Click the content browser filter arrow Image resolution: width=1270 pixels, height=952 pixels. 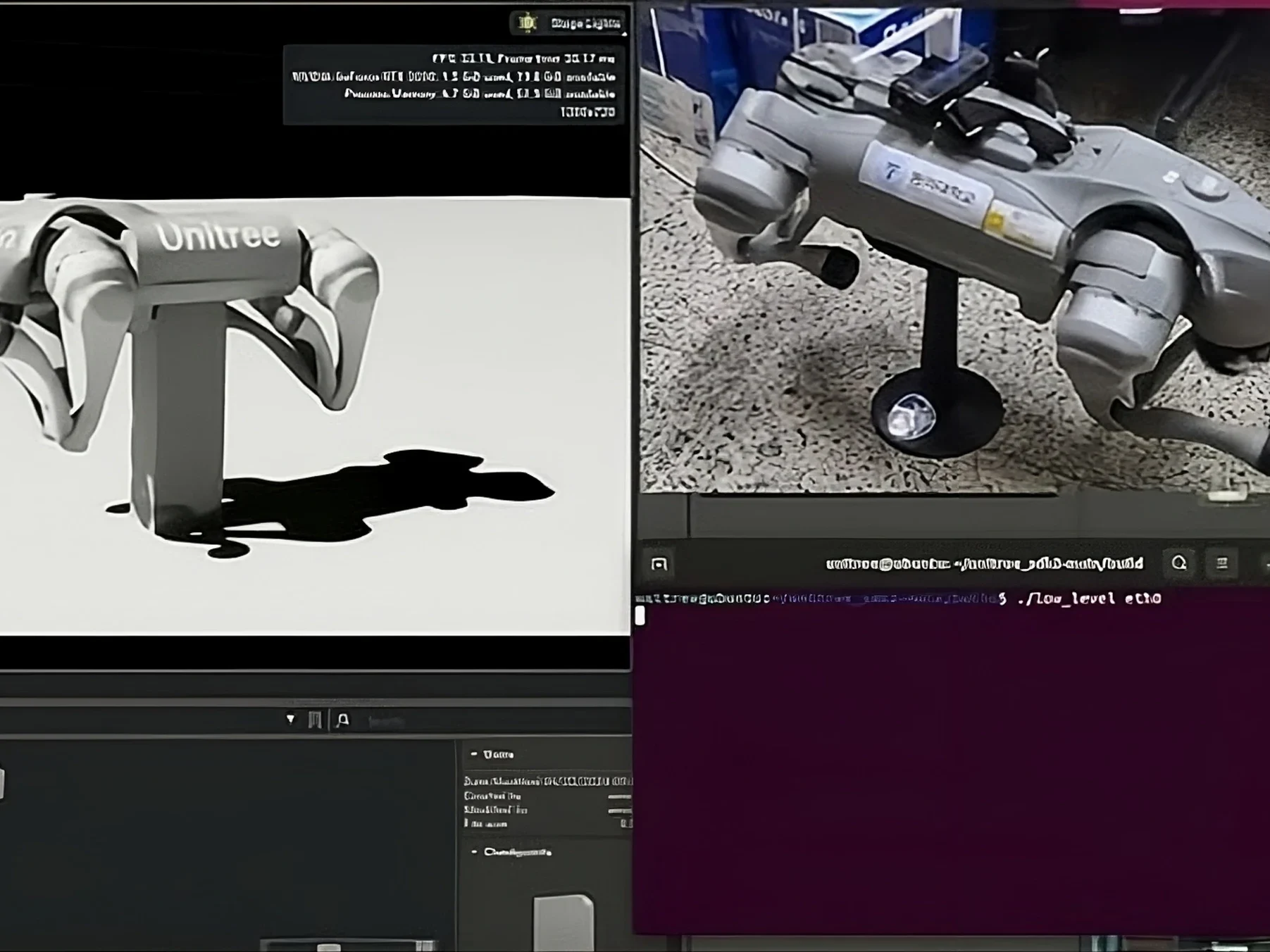click(x=290, y=719)
